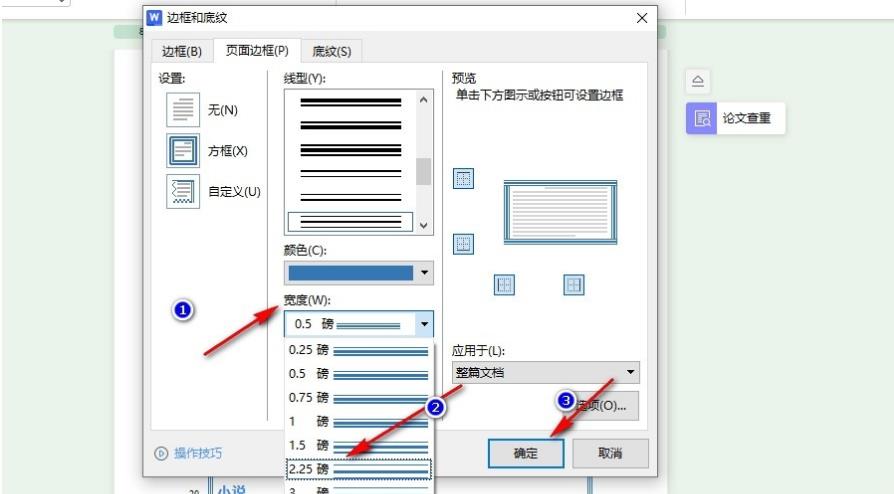The width and height of the screenshot is (894, 494).
Task: Choose the 0.25 磅 width option
Action: pyautogui.click(x=359, y=350)
